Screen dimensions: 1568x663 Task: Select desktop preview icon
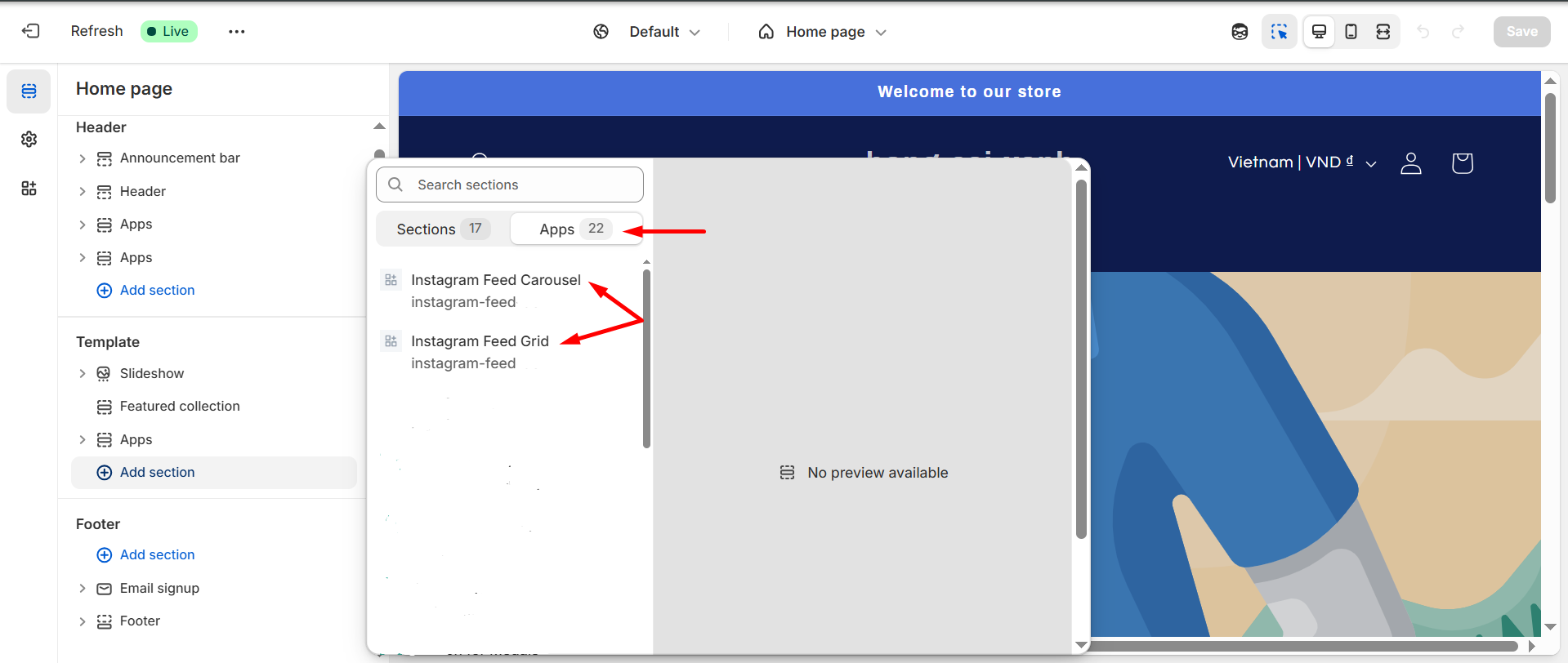pos(1319,31)
